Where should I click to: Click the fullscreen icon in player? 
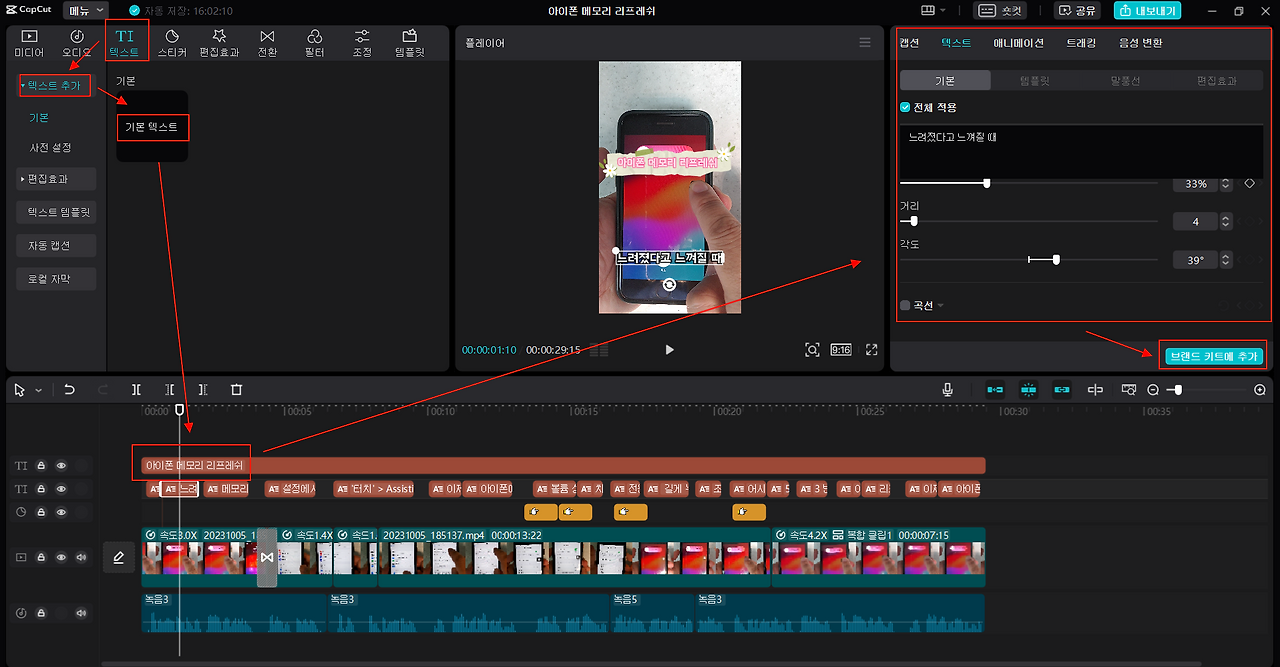click(872, 350)
